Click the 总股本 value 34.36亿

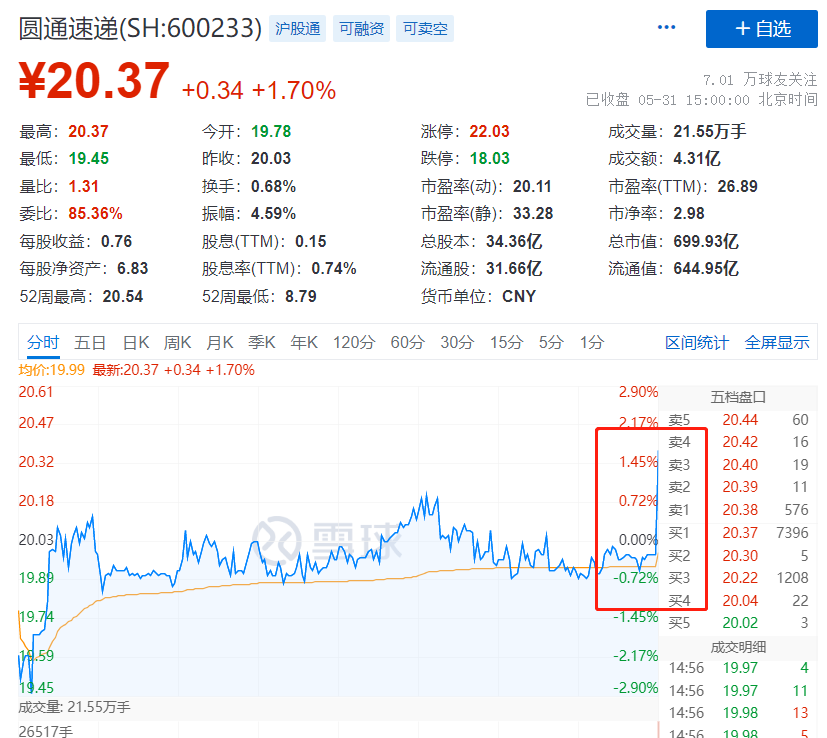pos(514,242)
